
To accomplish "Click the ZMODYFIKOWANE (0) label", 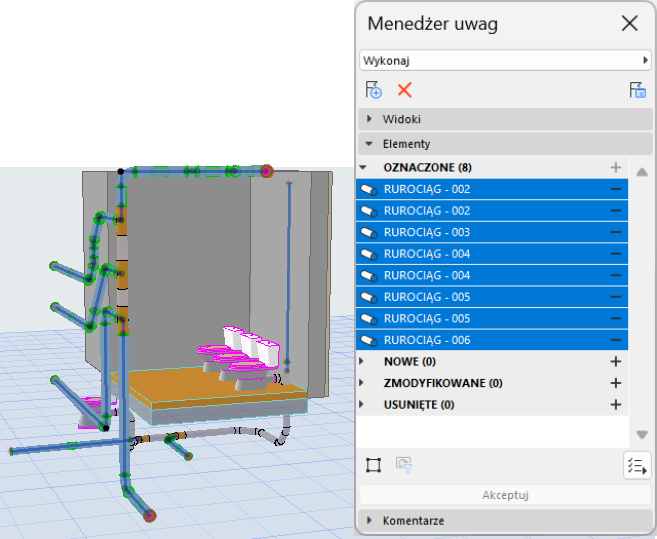I will click(x=443, y=383).
